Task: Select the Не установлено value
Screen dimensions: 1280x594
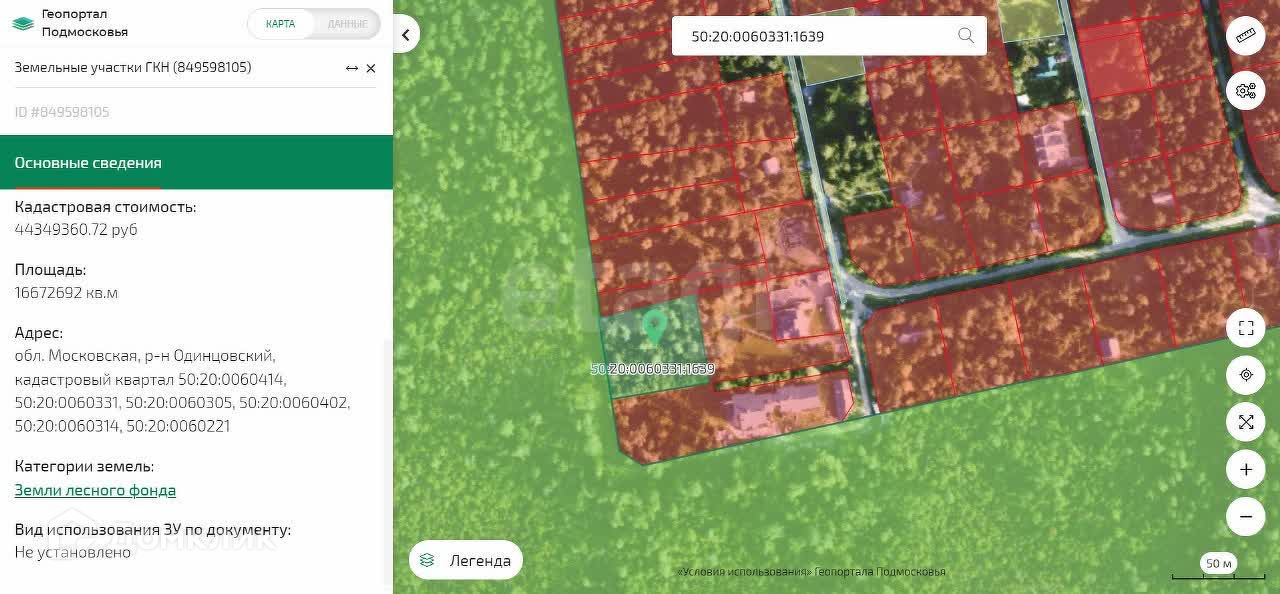Action: click(x=73, y=552)
